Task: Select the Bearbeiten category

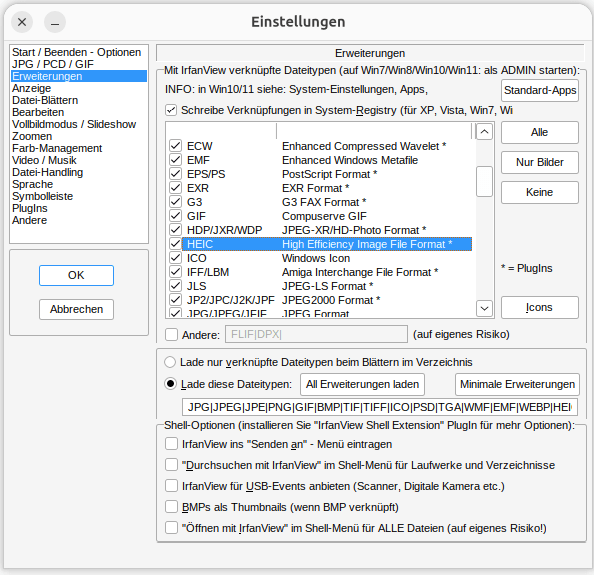Action: point(38,112)
